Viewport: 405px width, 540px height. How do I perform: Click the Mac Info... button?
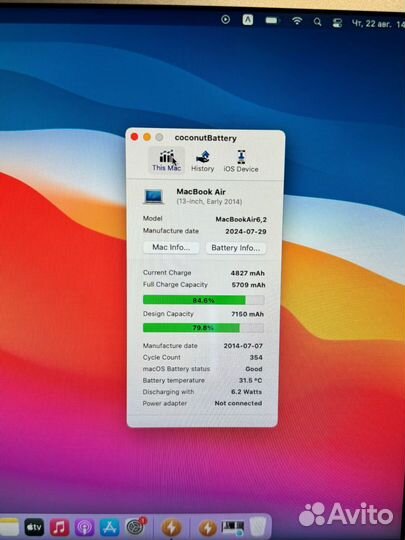point(171,247)
